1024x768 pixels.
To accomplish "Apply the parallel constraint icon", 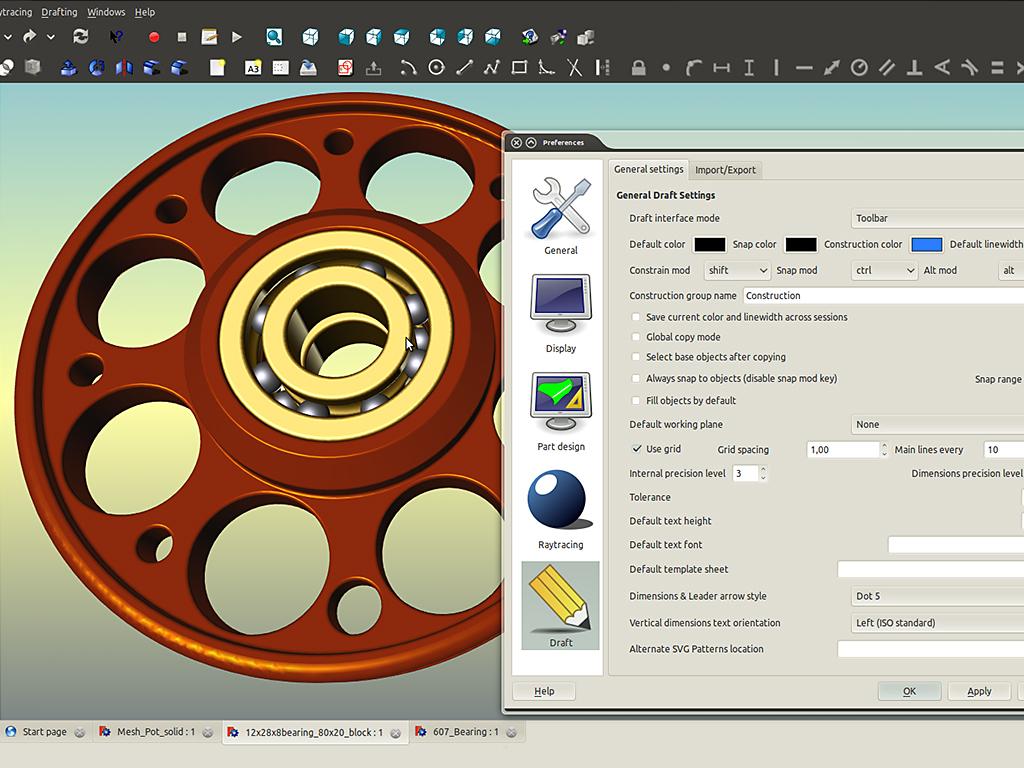I will point(887,67).
